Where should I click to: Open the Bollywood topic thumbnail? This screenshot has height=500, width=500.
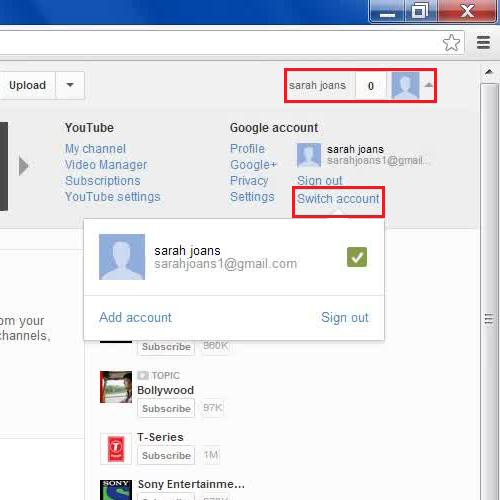coord(116,387)
